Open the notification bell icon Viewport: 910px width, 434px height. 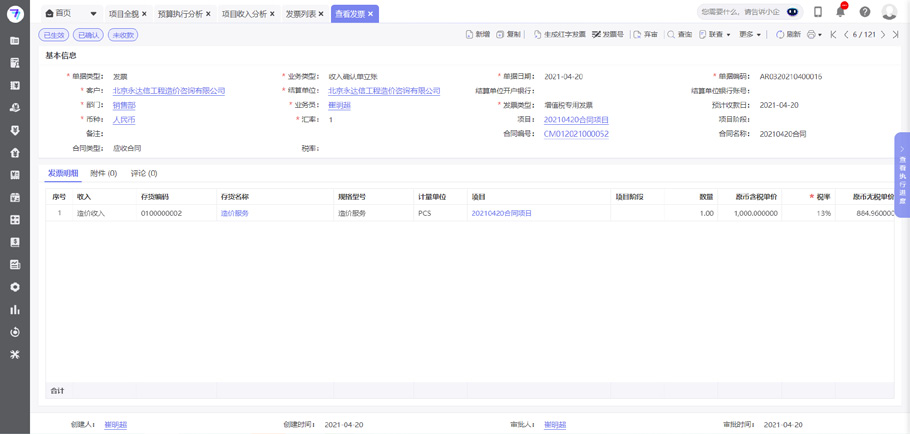click(841, 12)
